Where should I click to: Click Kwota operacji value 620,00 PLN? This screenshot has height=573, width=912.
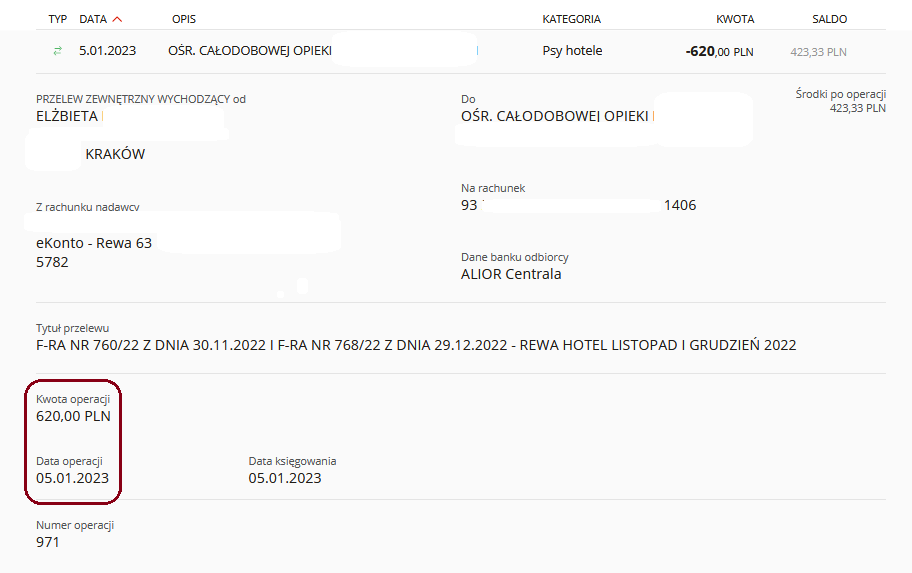[73, 417]
